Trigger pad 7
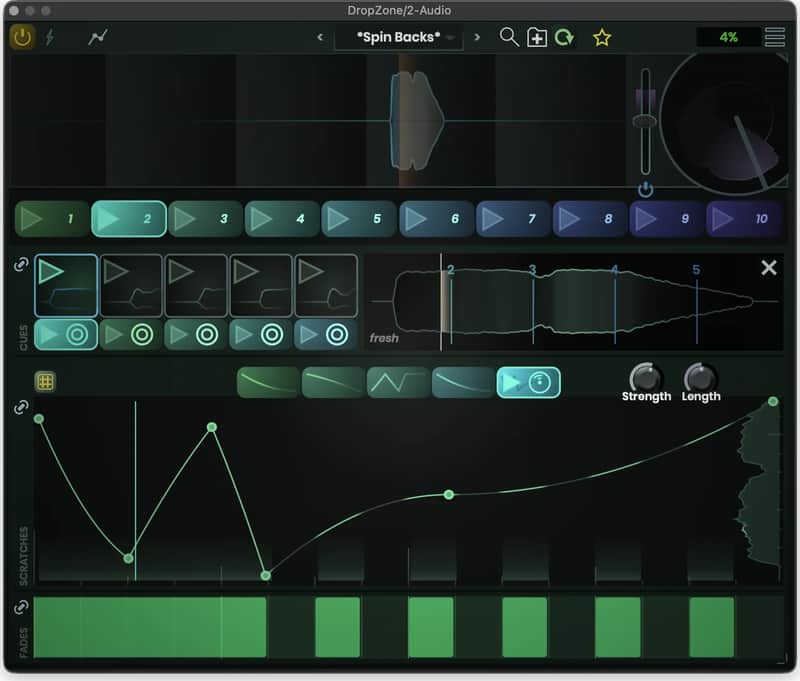The width and height of the screenshot is (800, 681). (513, 219)
